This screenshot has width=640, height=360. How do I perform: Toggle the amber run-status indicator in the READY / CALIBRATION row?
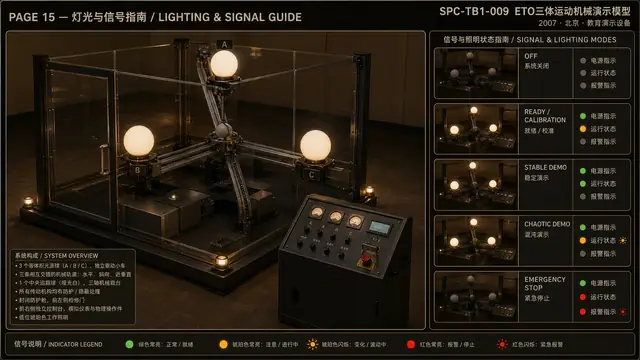point(583,129)
